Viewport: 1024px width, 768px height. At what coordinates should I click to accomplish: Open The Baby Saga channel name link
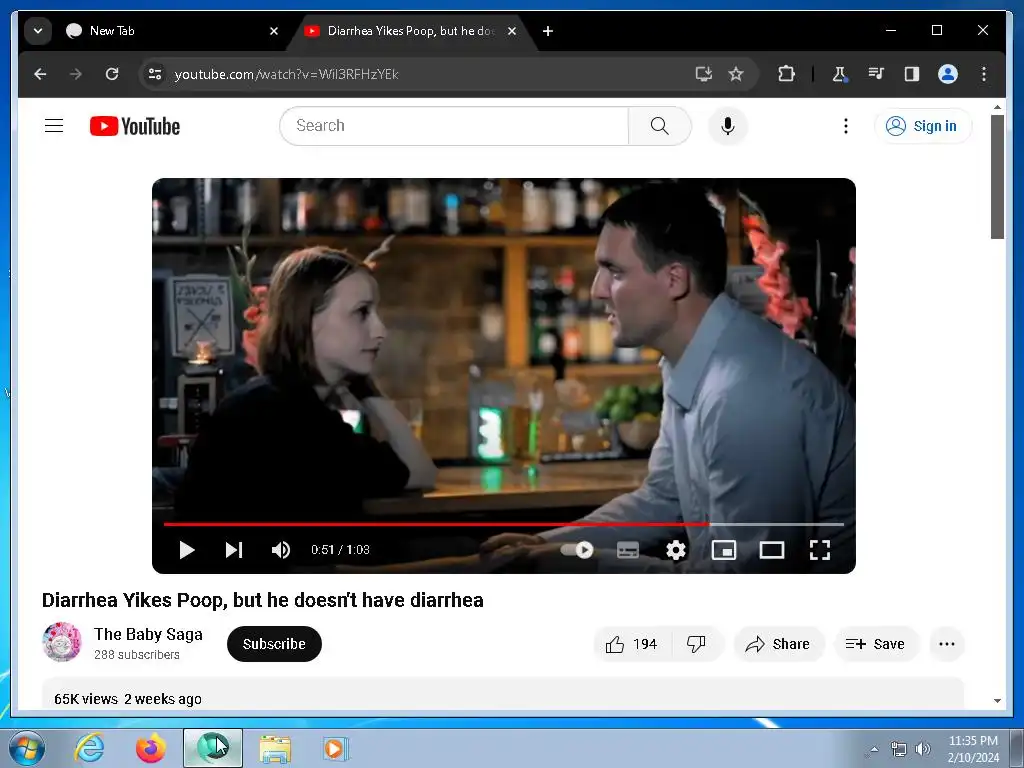(148, 634)
